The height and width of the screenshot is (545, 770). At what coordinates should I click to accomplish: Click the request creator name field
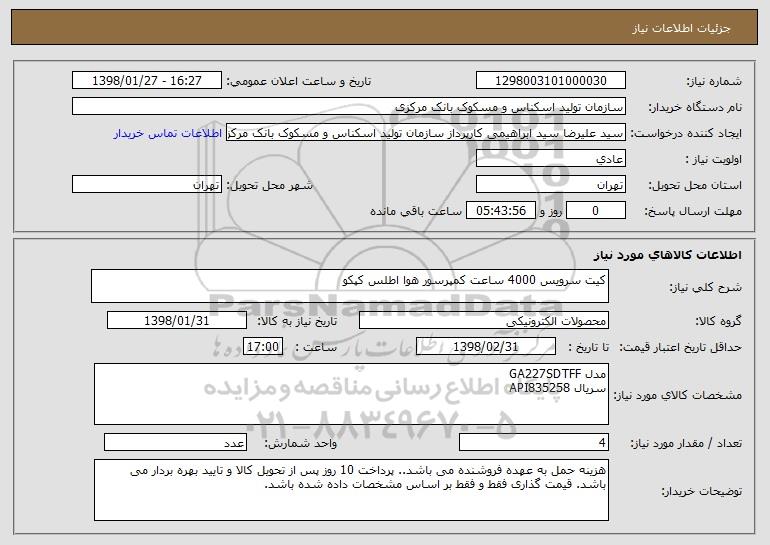click(x=426, y=133)
